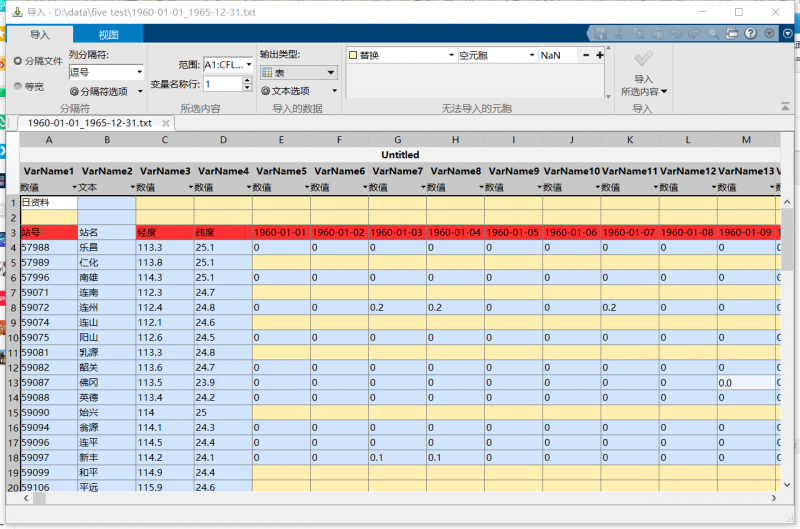Switch to the 导入 (Import) ribbon tab
Viewport: 800px width, 529px height.
[x=39, y=35]
